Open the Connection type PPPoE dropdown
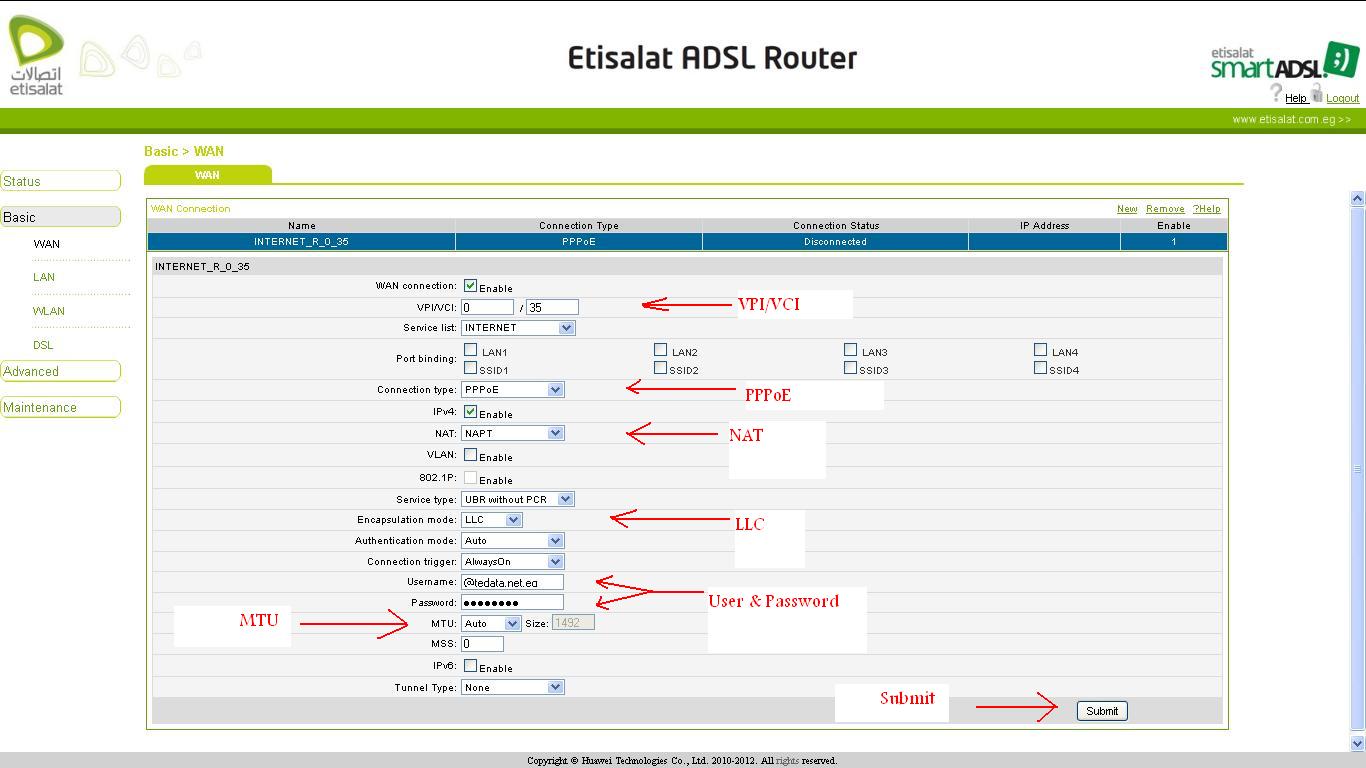 click(x=512, y=390)
